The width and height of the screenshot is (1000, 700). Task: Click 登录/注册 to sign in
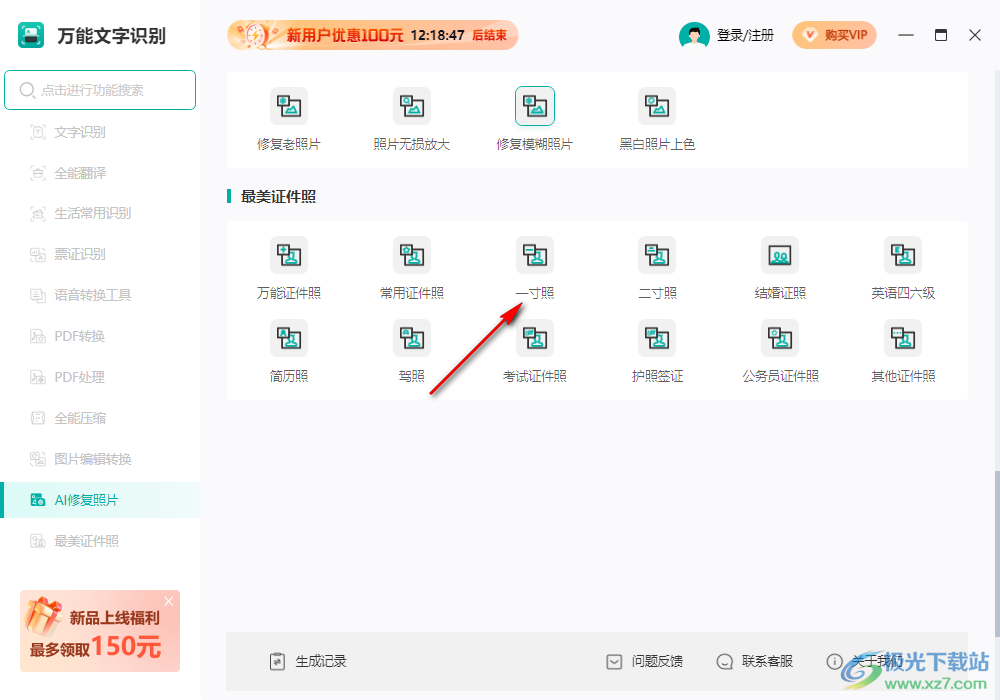coord(745,36)
